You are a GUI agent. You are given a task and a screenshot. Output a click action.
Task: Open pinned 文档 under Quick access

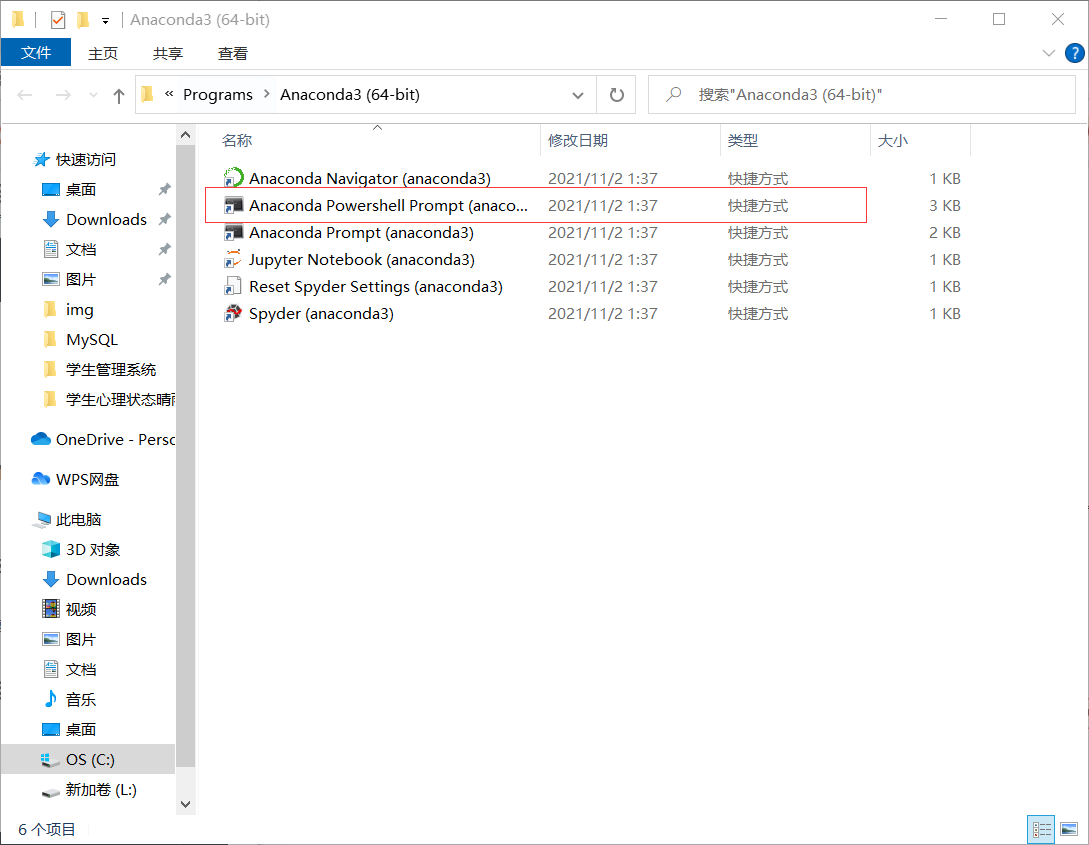pos(81,249)
